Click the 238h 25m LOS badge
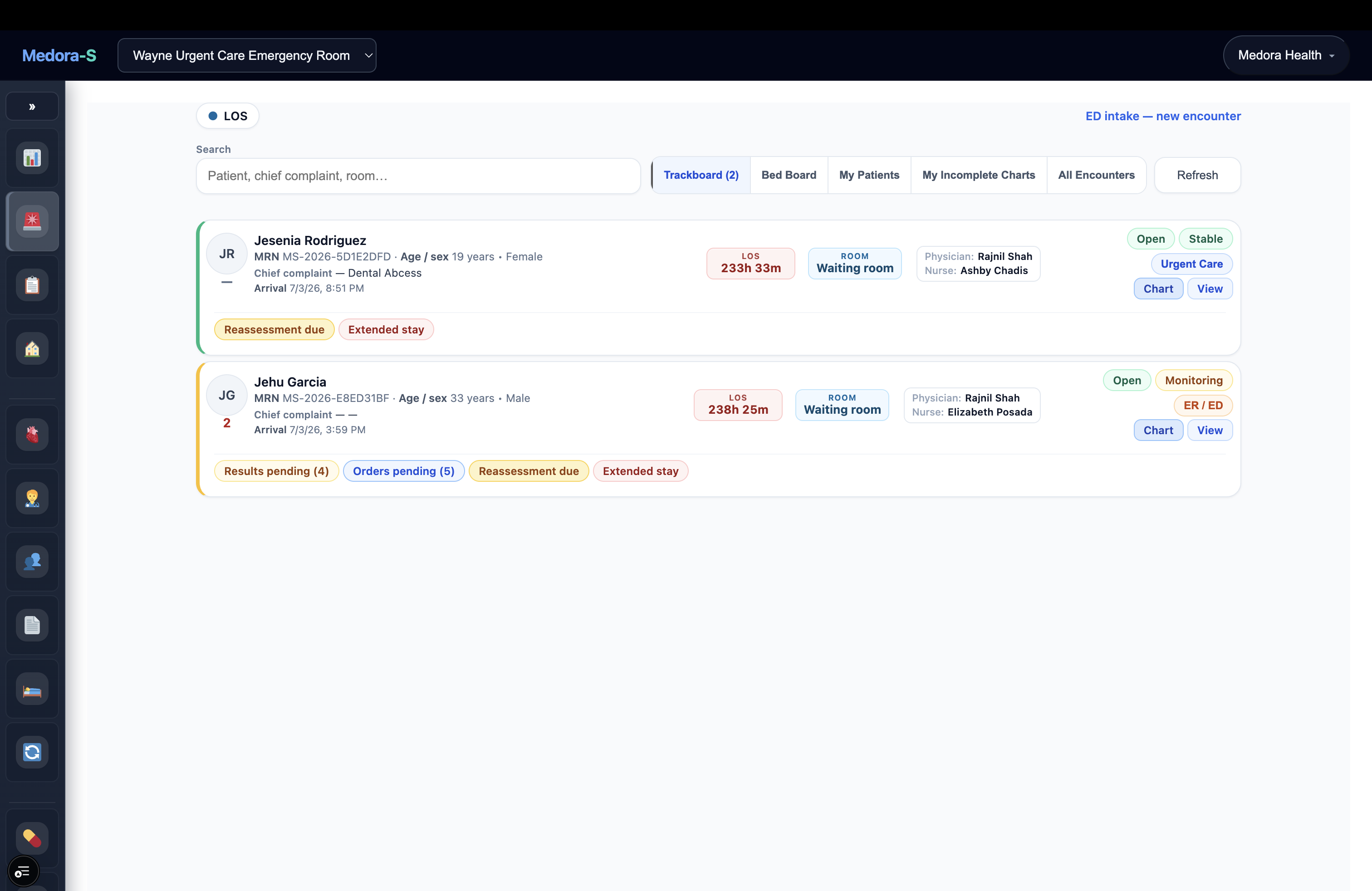 738,405
